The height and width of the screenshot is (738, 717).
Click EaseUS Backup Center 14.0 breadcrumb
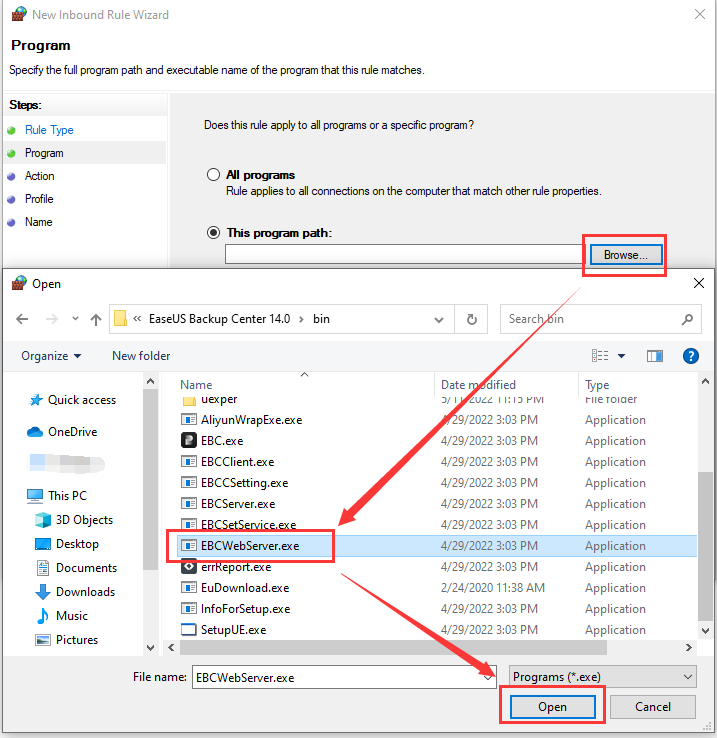(219, 319)
